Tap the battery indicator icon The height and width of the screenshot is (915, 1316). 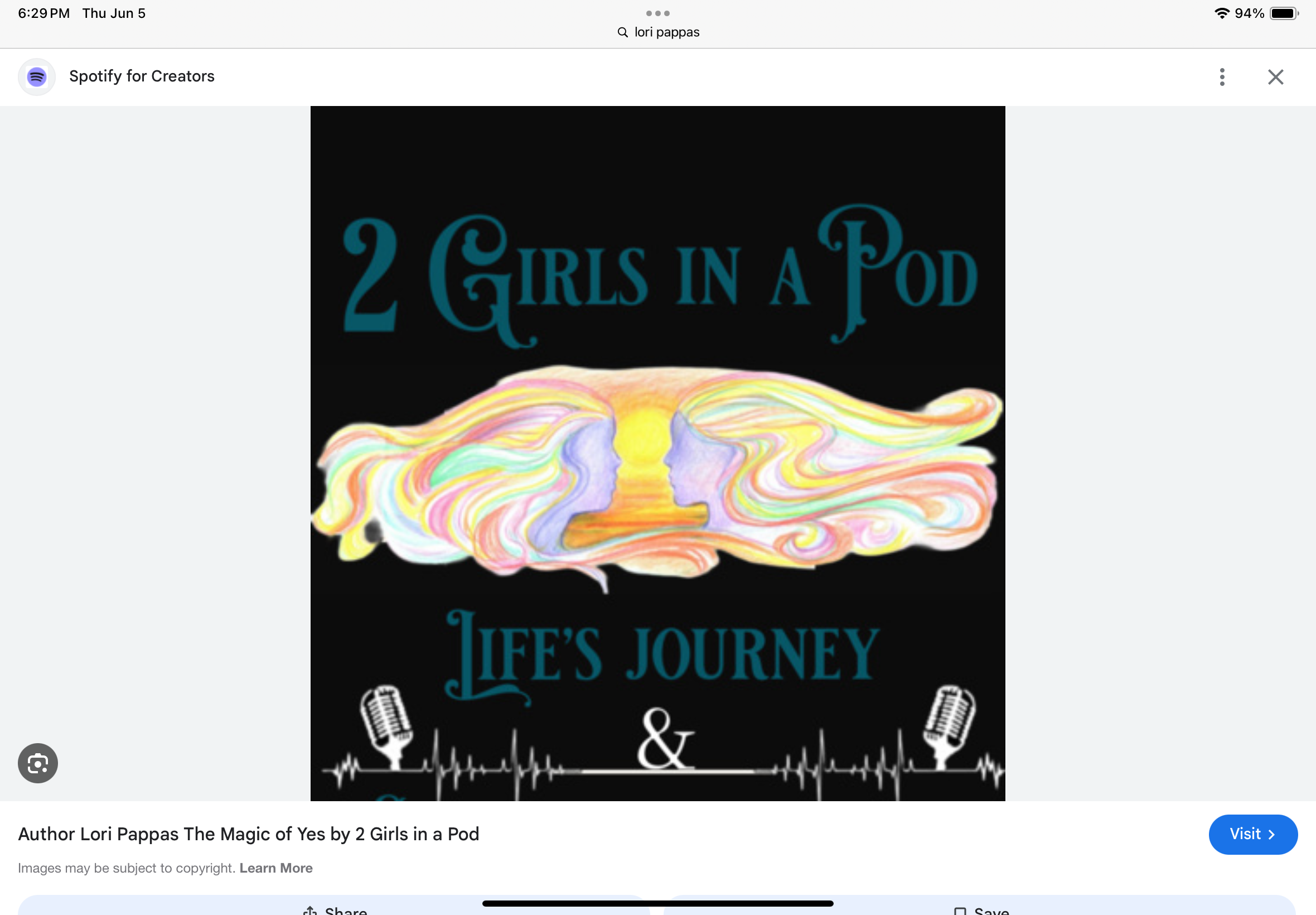pos(1283,13)
